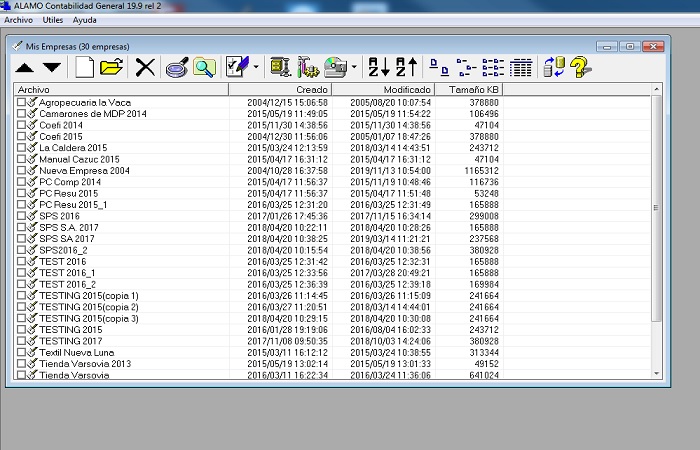This screenshot has height=450, width=700.
Task: Click the Coefi 2015 company icon
Action: tap(32, 136)
